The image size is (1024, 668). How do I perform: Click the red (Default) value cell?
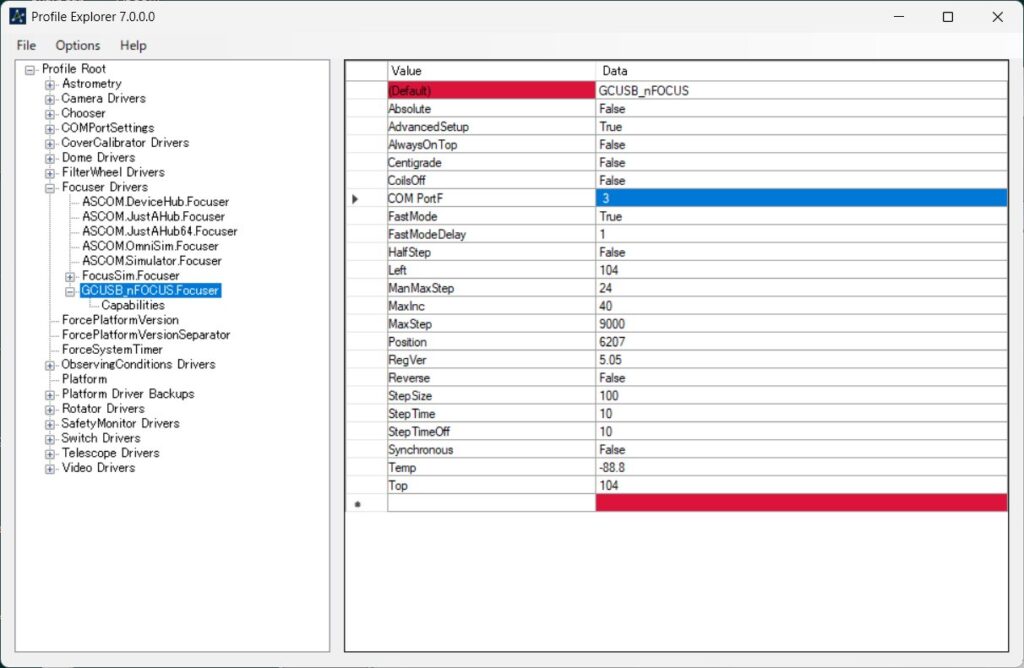[490, 91]
